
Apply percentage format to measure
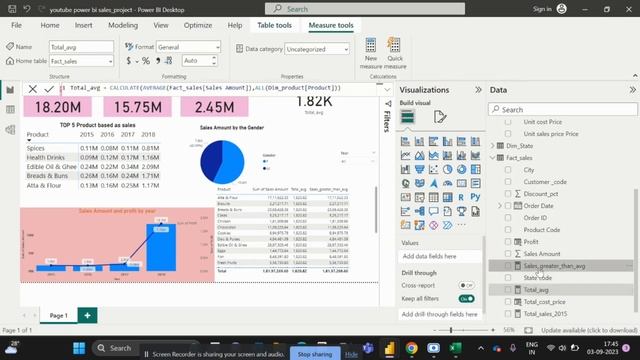[x=146, y=61]
